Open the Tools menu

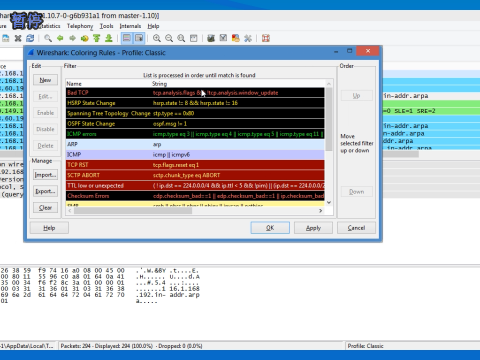point(106,26)
